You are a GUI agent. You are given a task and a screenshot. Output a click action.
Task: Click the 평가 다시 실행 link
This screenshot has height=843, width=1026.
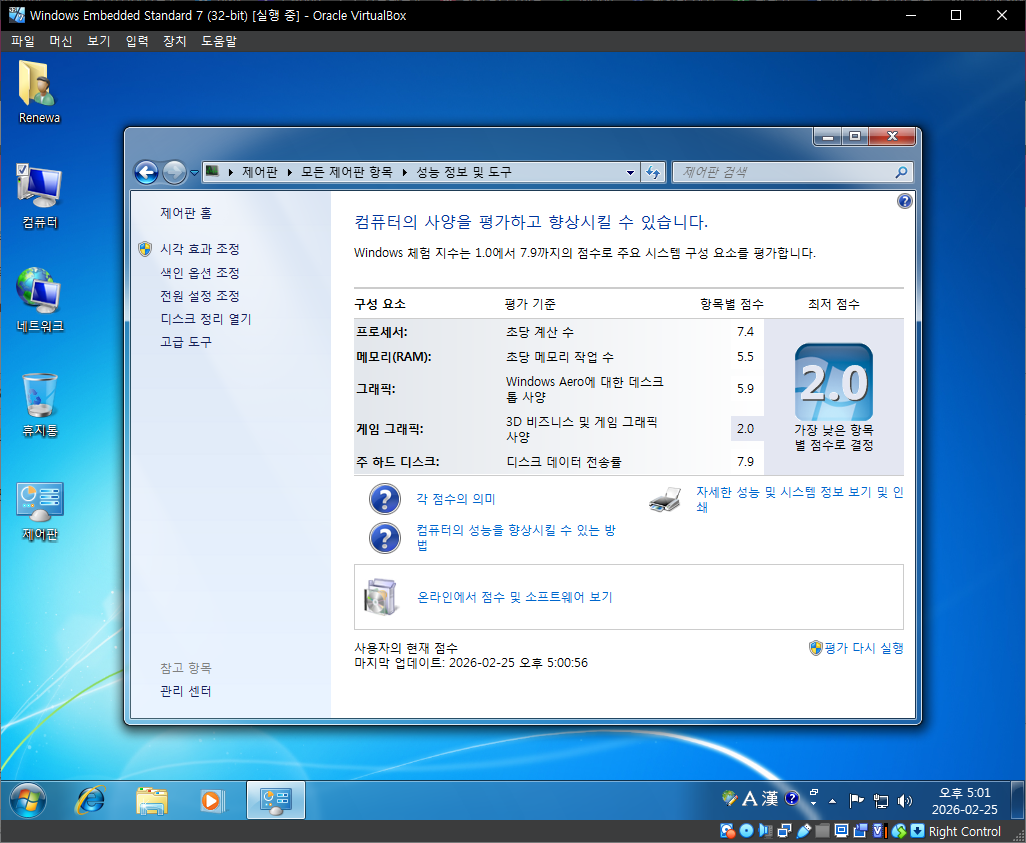[x=863, y=648]
